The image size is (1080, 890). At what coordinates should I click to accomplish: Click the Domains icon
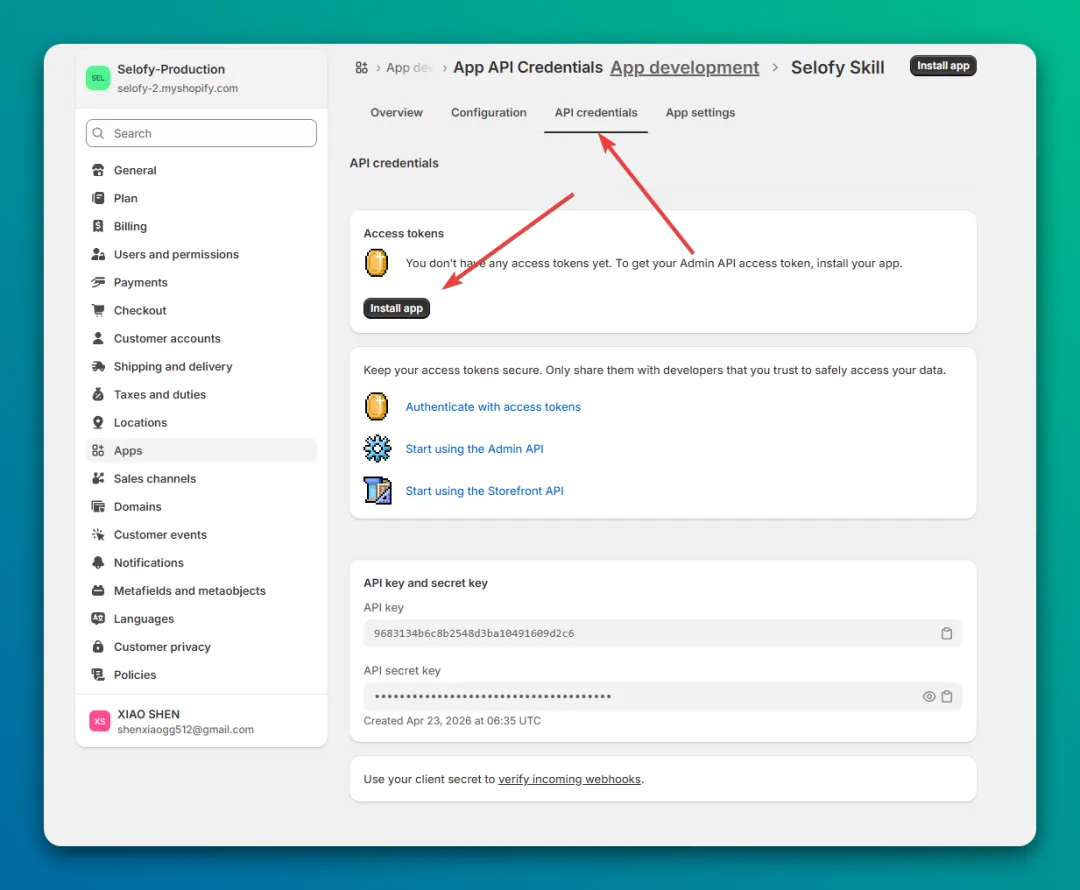tap(98, 506)
